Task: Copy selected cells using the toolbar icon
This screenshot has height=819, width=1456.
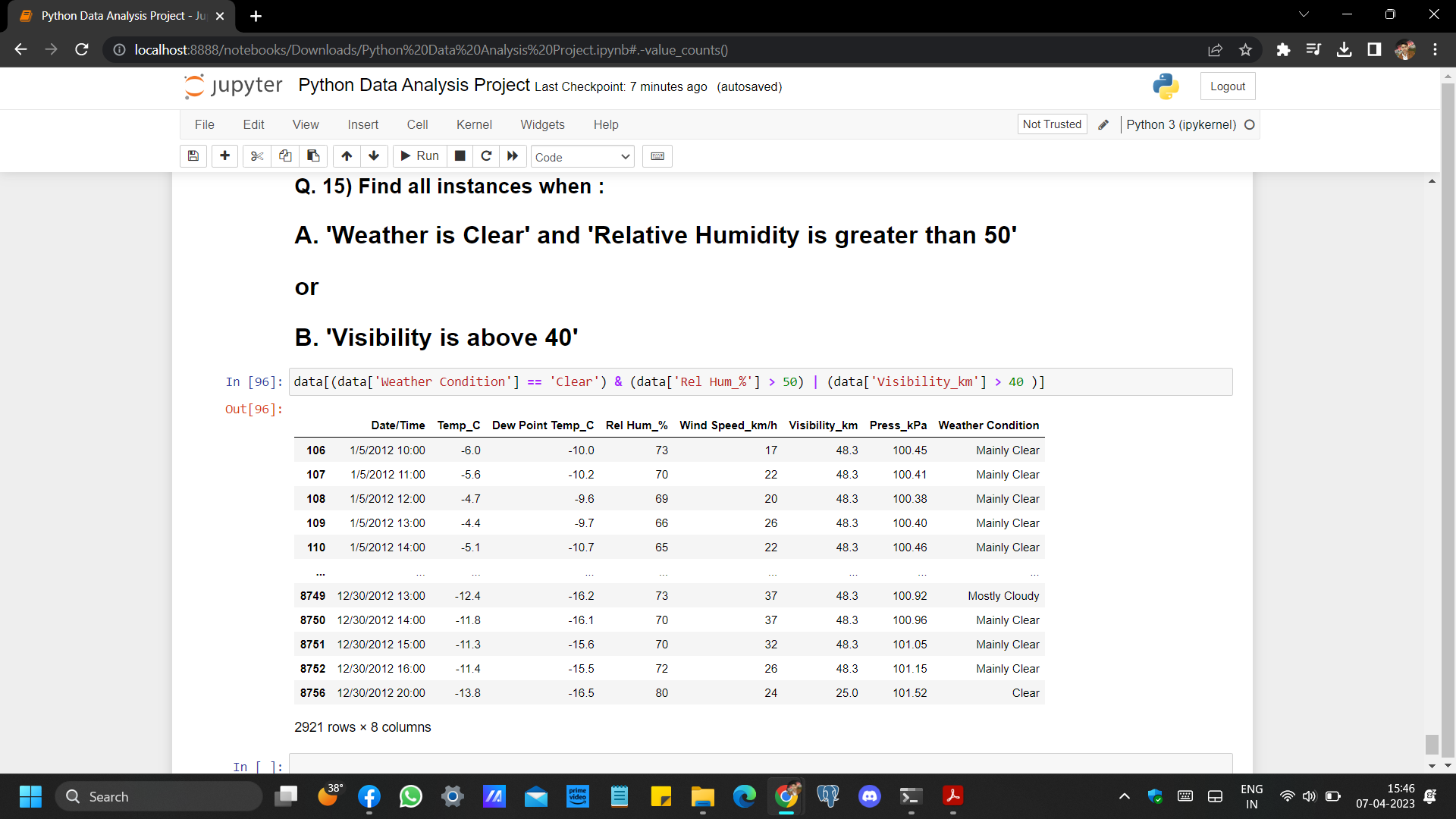Action: pyautogui.click(x=285, y=156)
